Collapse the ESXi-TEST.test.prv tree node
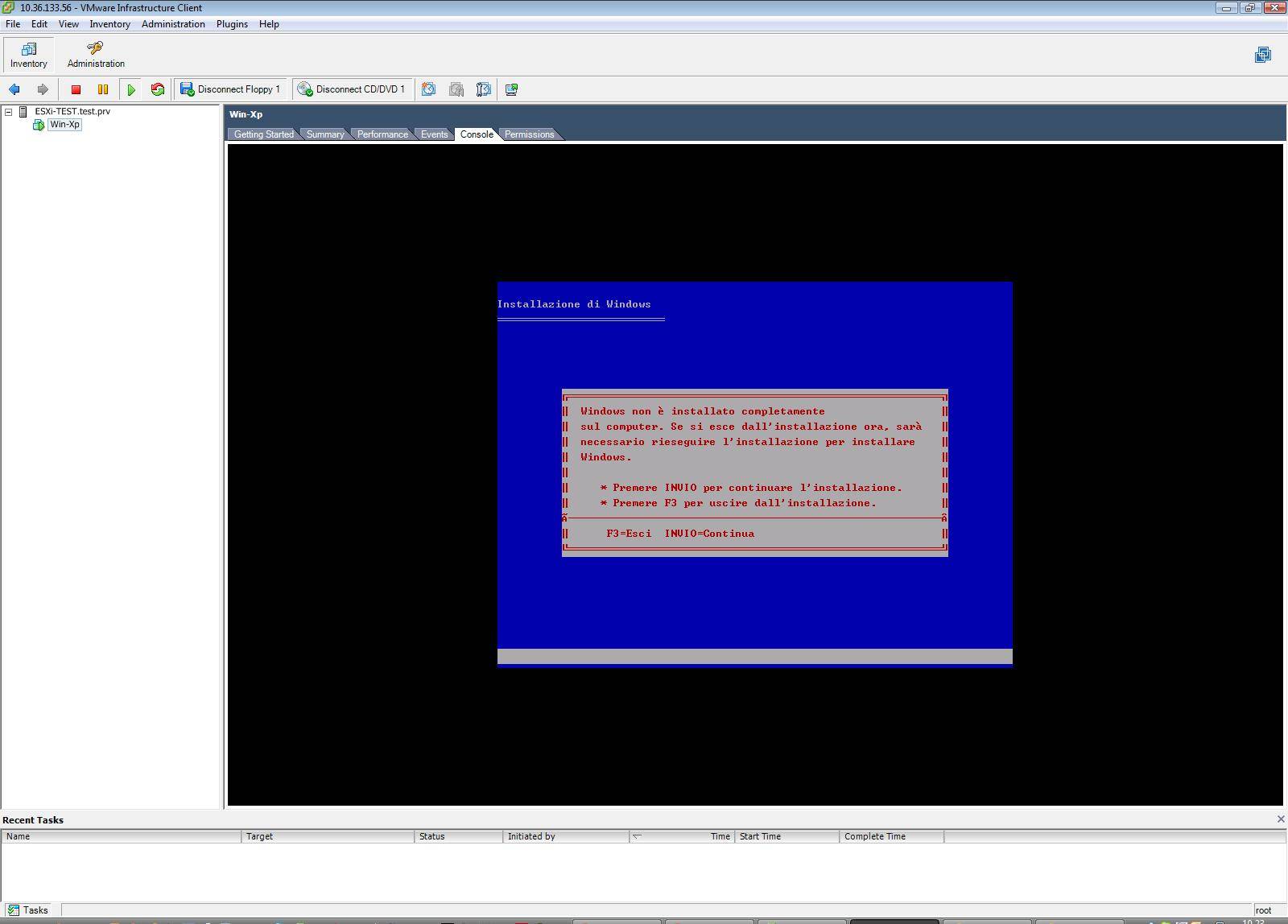The image size is (1288, 924). (x=9, y=112)
